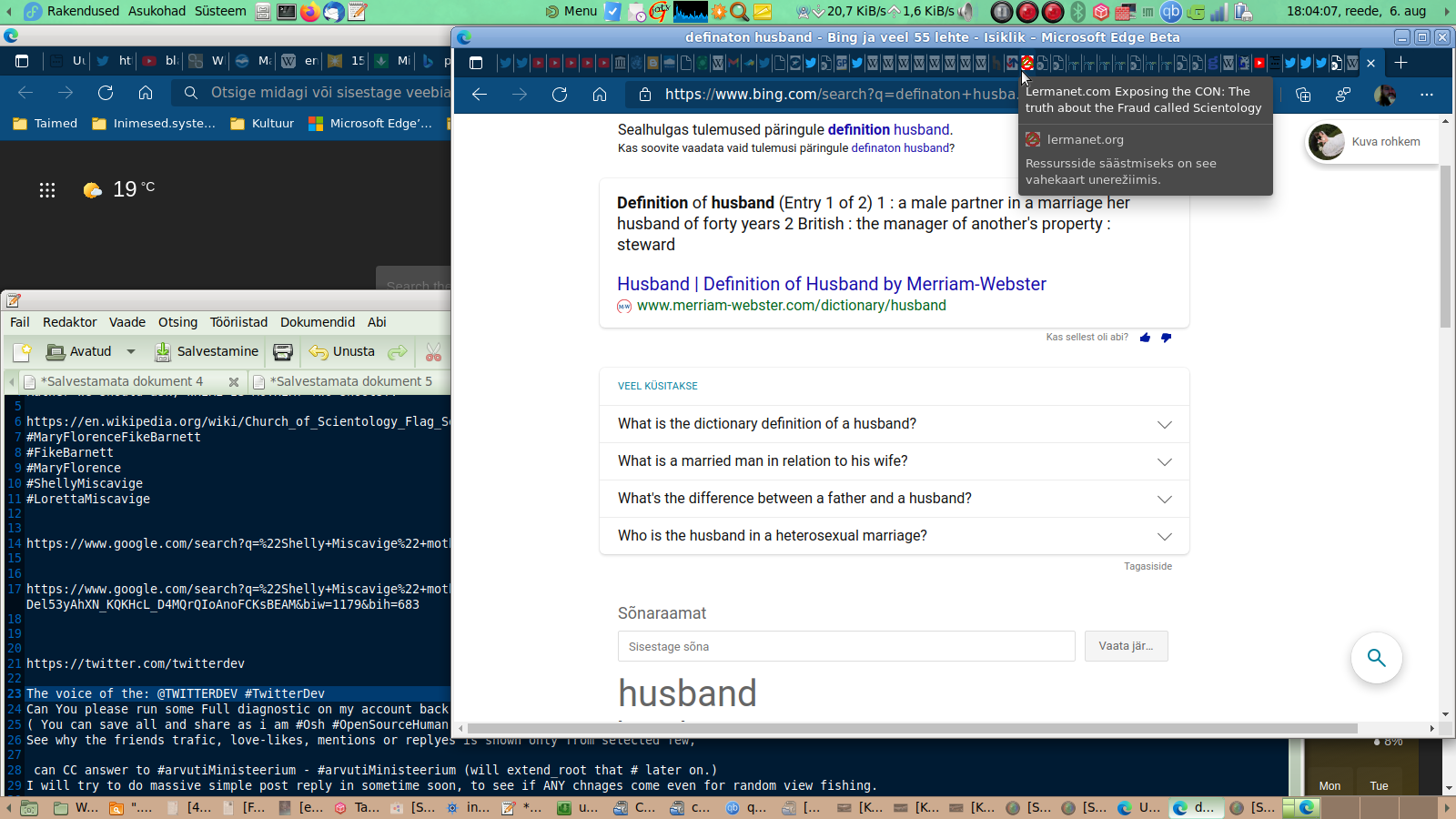The image size is (1456, 819).
Task: Click the "Vaata jär..." button
Action: coord(1126,646)
